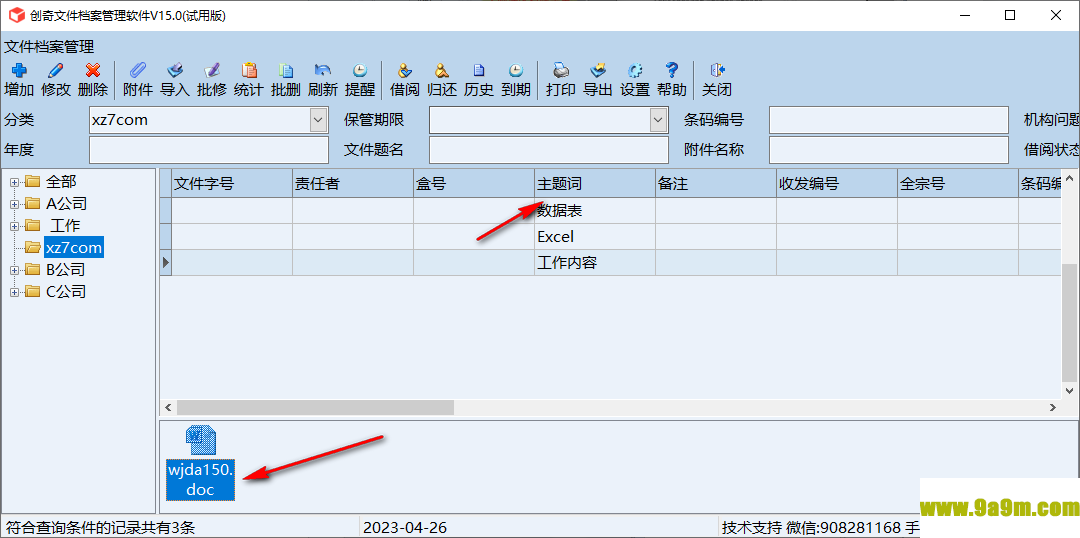The height and width of the screenshot is (538, 1080).
Task: Open the 分类 dropdown showing xz7com
Action: point(318,121)
